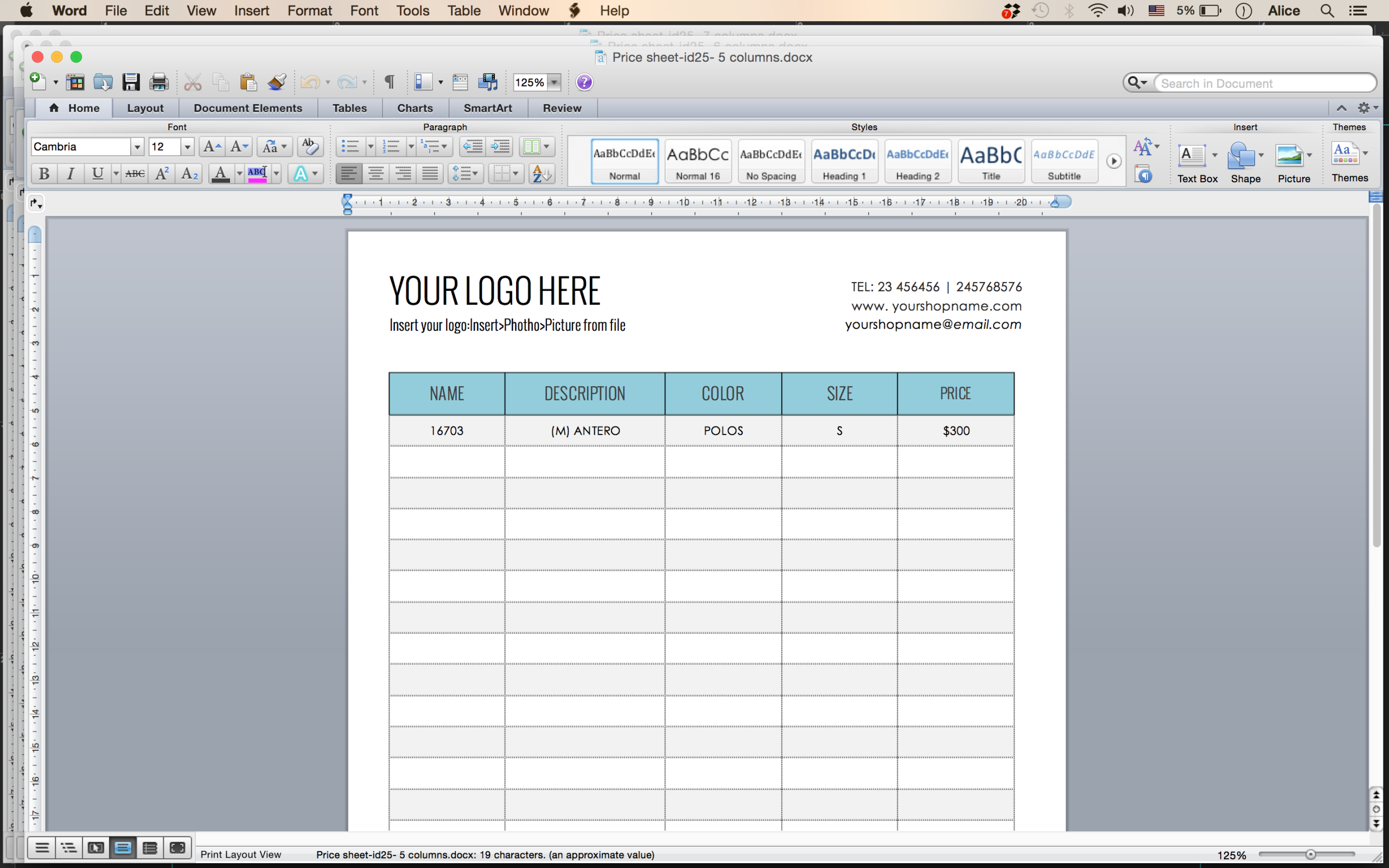Clear formatting eraser icon
This screenshot has height=868, width=1389.
[x=310, y=146]
